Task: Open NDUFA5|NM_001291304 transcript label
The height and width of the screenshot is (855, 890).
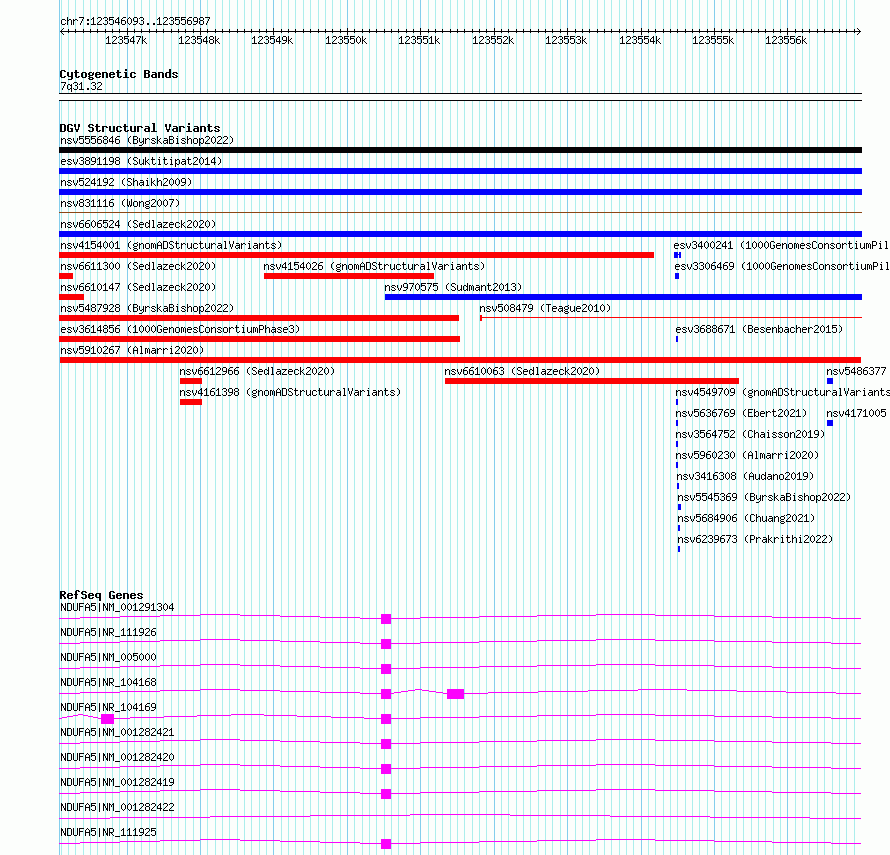Action: pos(117,607)
